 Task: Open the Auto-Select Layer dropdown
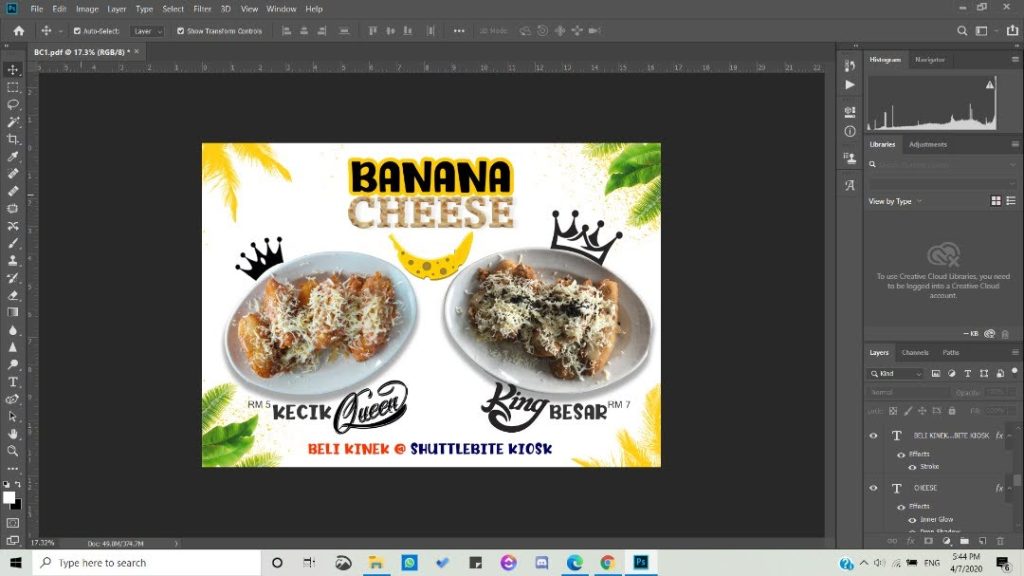pos(147,31)
